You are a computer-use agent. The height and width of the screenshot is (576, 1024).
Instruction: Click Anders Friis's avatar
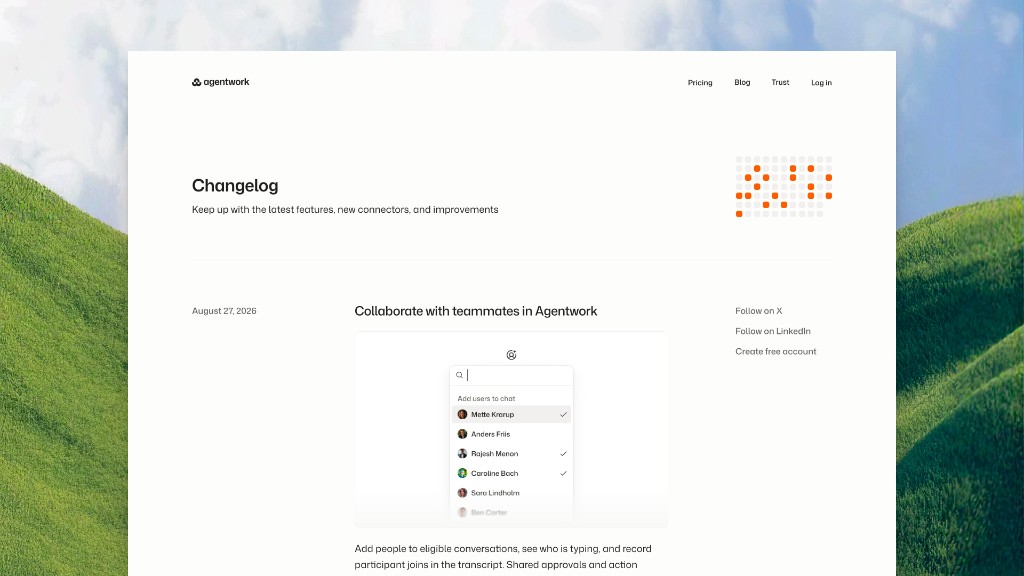click(462, 434)
